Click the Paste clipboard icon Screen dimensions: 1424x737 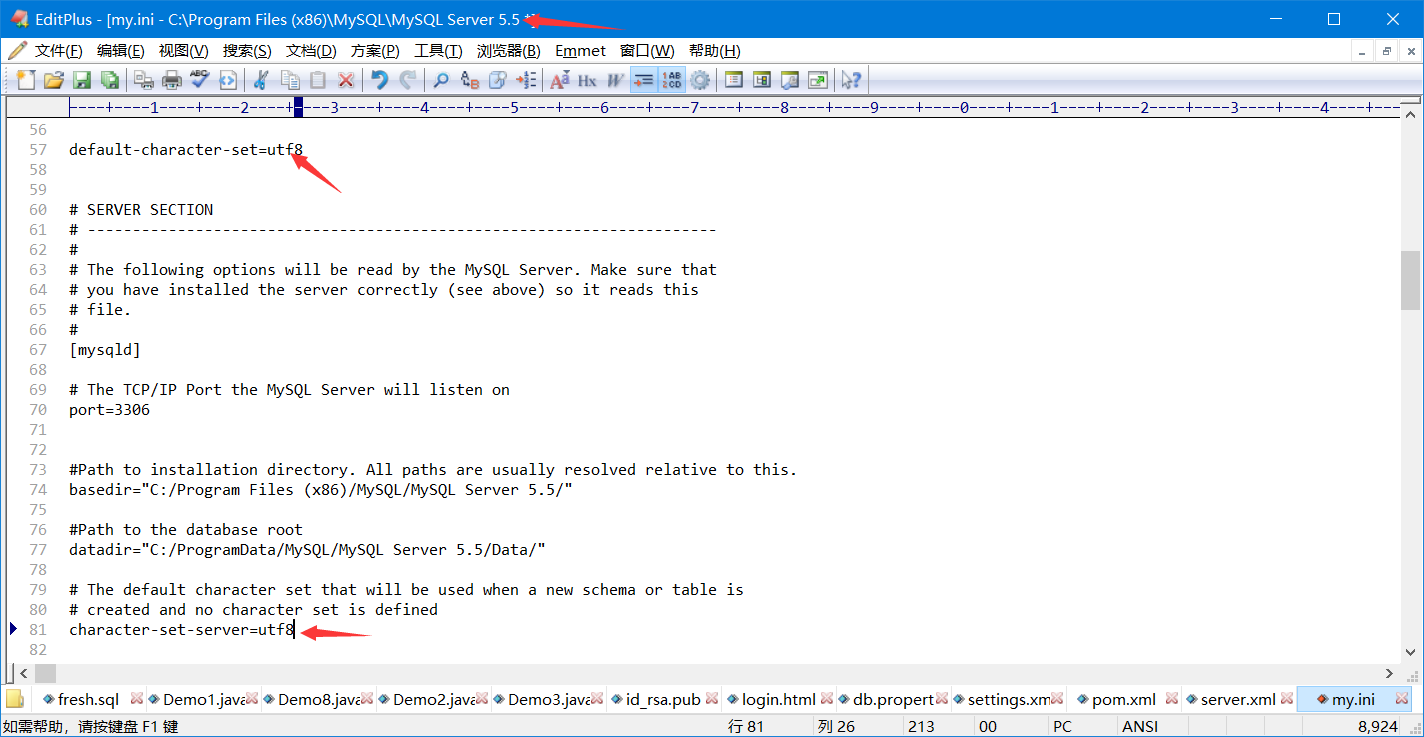point(318,80)
